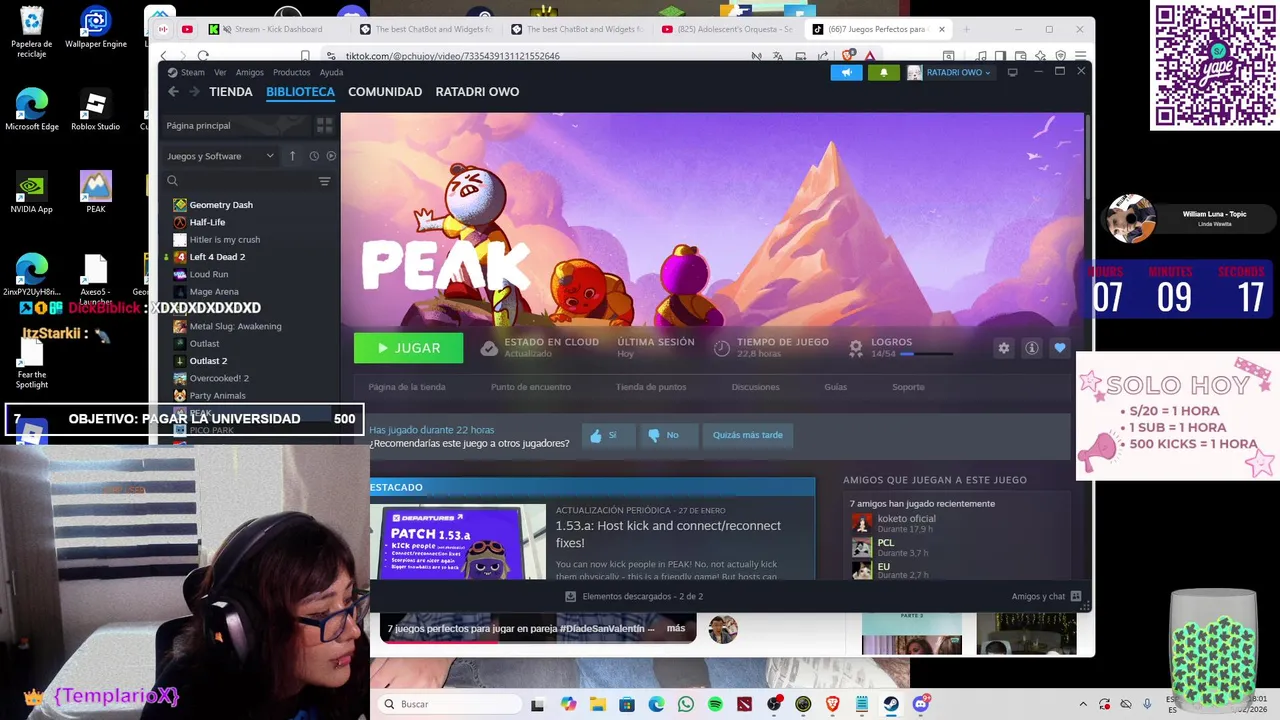
Task: Open Roblox Studio desktop icon
Action: (96, 110)
